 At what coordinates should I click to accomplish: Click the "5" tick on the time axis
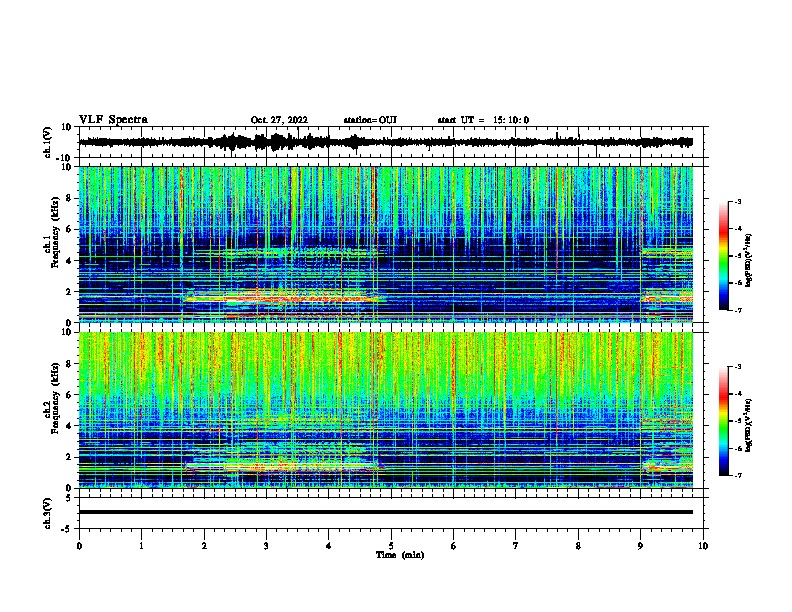coord(391,546)
